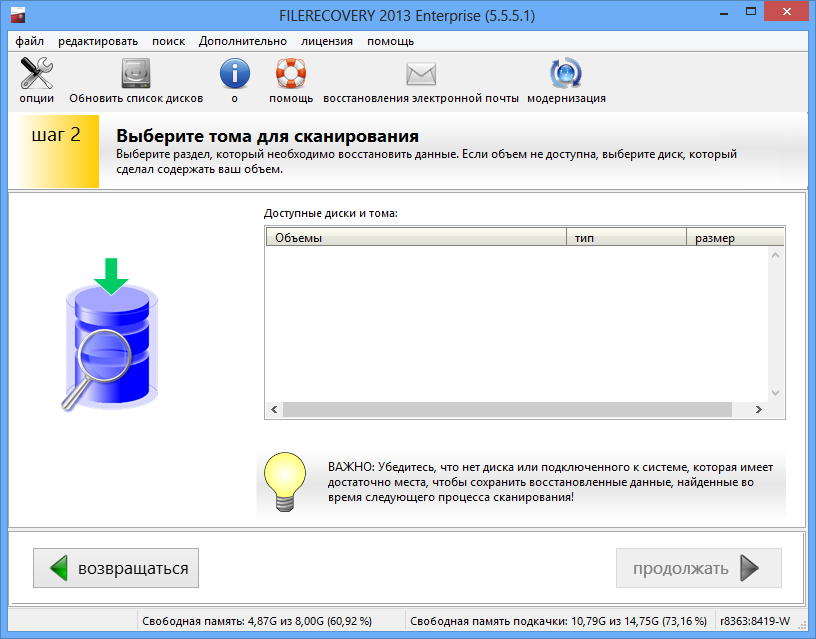The width and height of the screenshot is (816, 639).
Task: Minimize the FILERECOVERY window
Action: [724, 13]
